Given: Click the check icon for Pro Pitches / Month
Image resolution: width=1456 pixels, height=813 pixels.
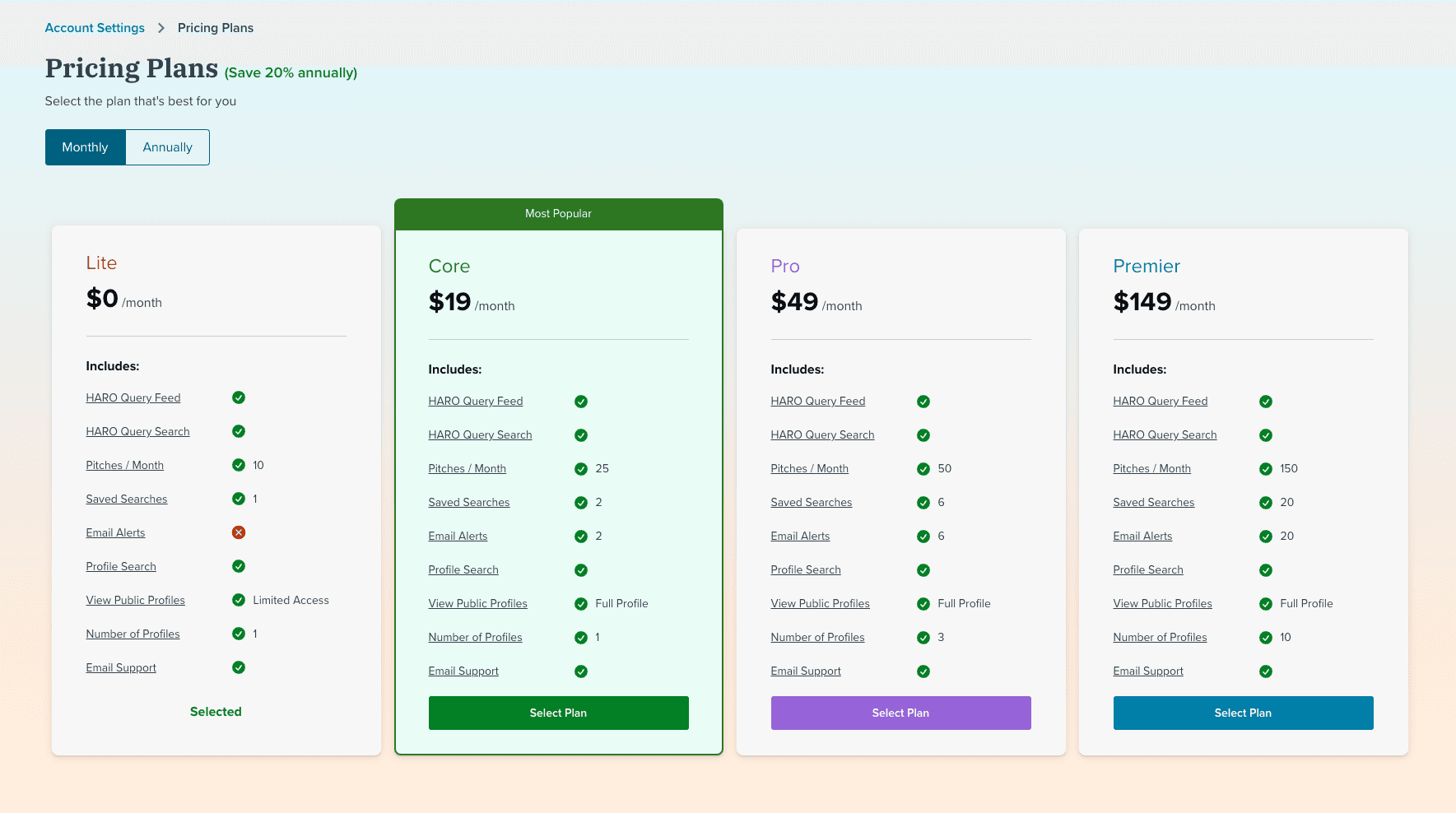Looking at the screenshot, I should [923, 469].
